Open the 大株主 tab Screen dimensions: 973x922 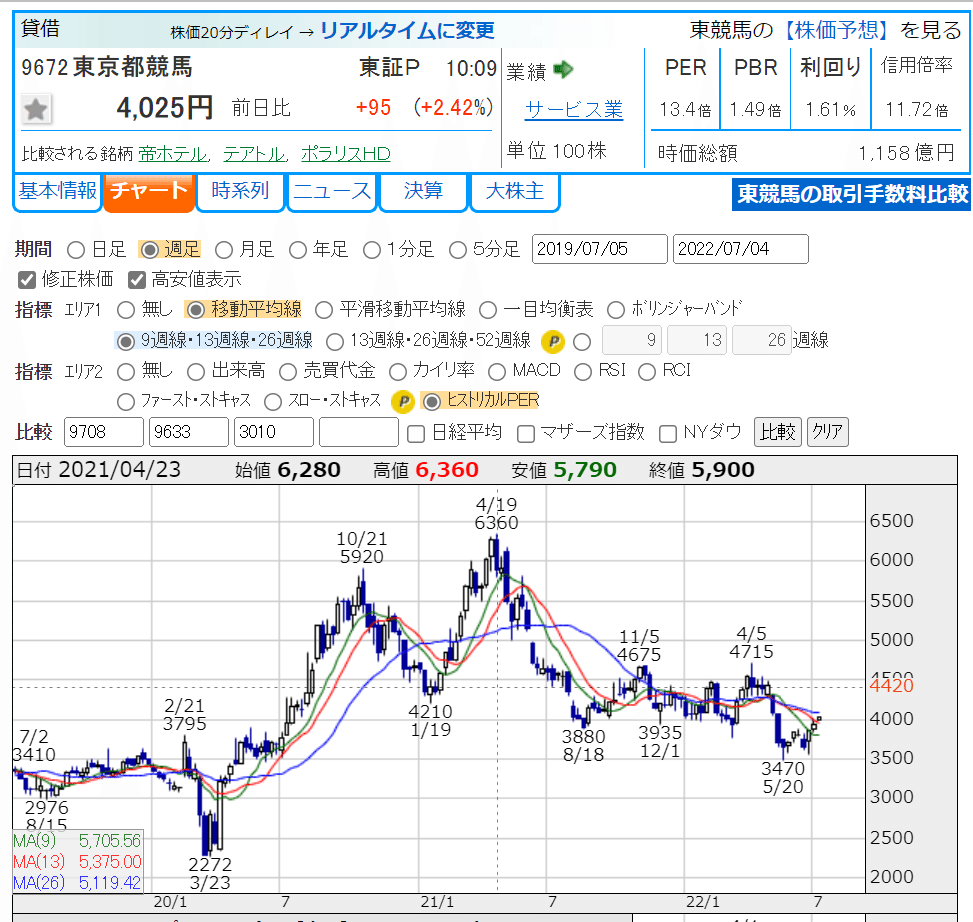[515, 192]
